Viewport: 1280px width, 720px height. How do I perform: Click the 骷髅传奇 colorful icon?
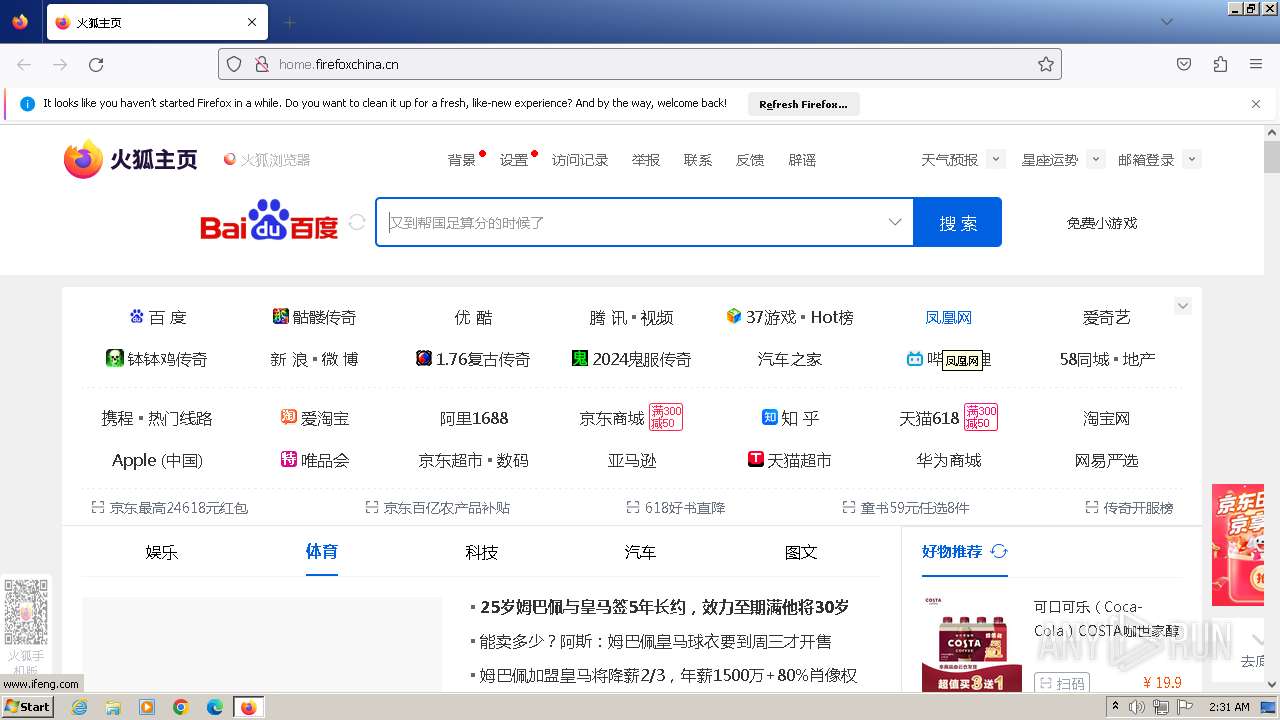281,316
